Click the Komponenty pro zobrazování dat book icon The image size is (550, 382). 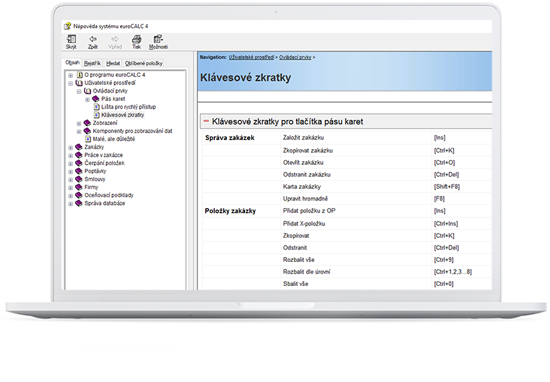tap(87, 131)
